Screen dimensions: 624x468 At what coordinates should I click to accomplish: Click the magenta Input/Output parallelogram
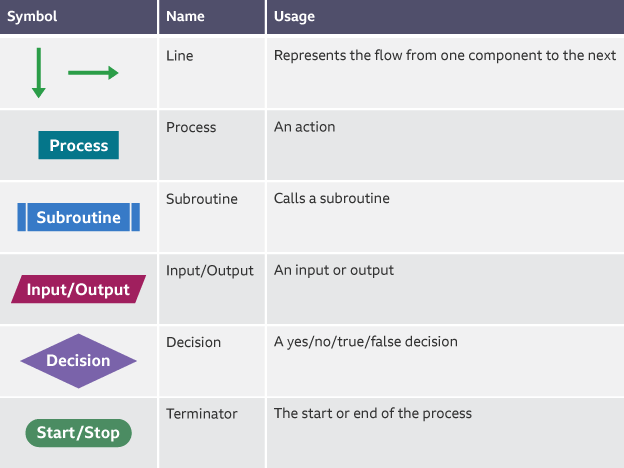coord(79,290)
